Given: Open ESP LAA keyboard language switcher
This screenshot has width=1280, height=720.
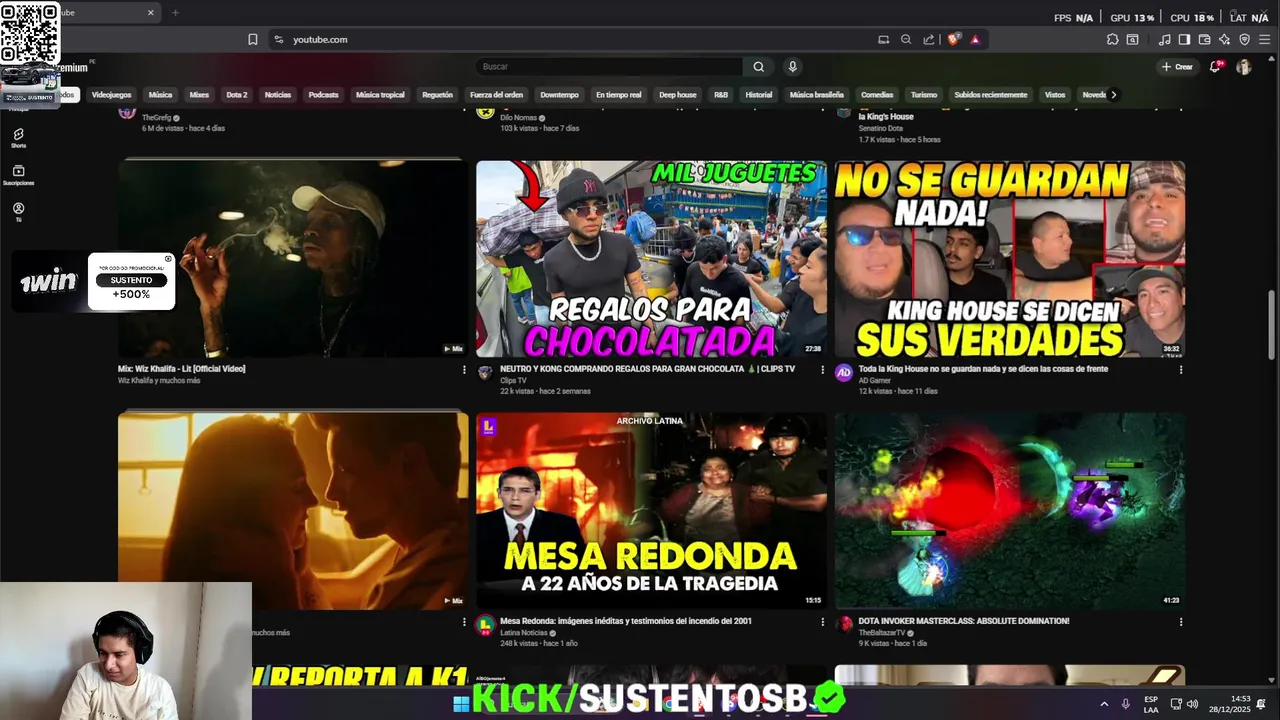Looking at the screenshot, I should tap(1151, 704).
